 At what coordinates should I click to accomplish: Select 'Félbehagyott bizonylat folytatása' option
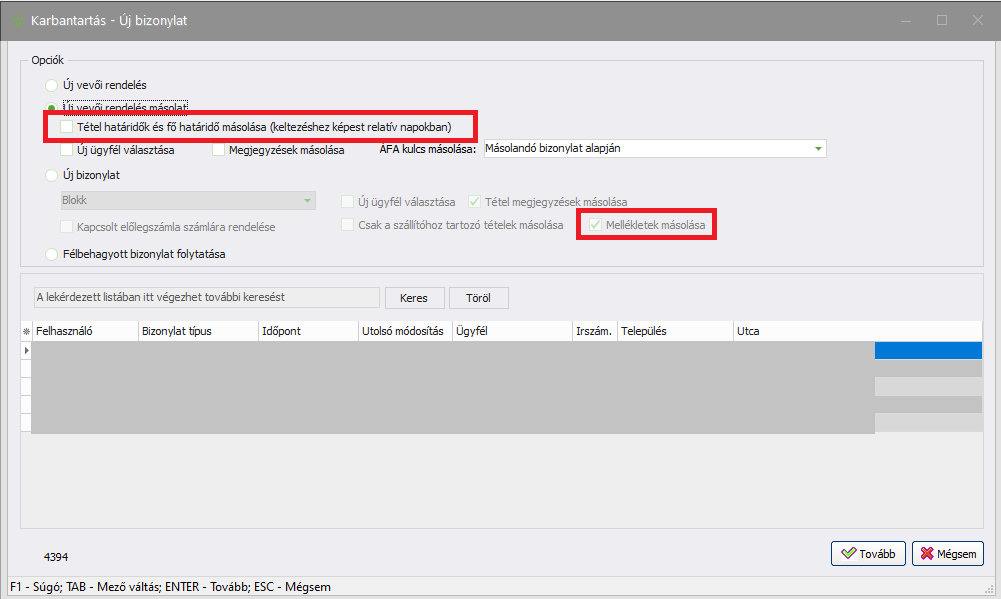pos(52,254)
